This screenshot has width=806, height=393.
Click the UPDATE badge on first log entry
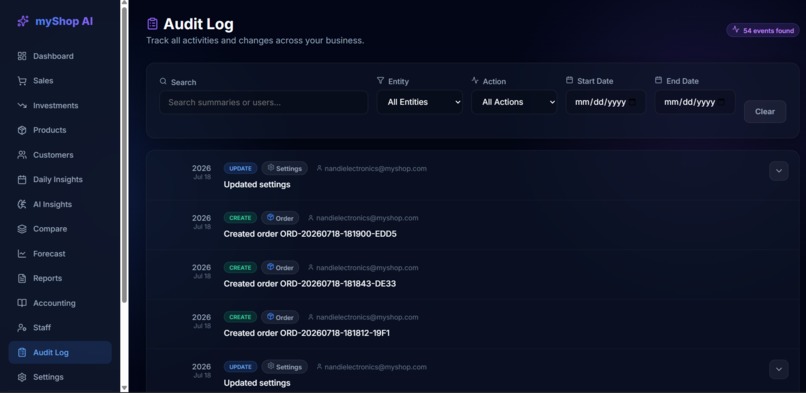coord(240,169)
